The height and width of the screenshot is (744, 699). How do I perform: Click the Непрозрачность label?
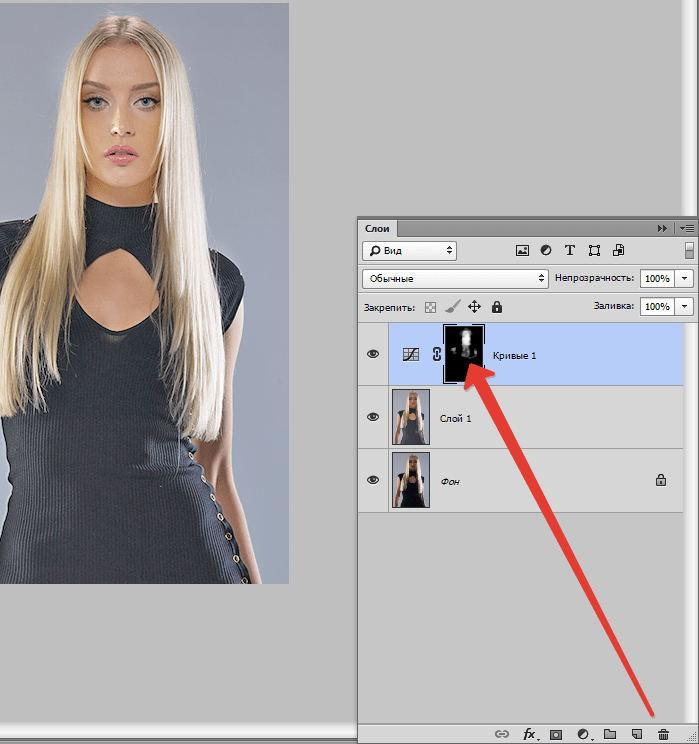pyautogui.click(x=594, y=278)
